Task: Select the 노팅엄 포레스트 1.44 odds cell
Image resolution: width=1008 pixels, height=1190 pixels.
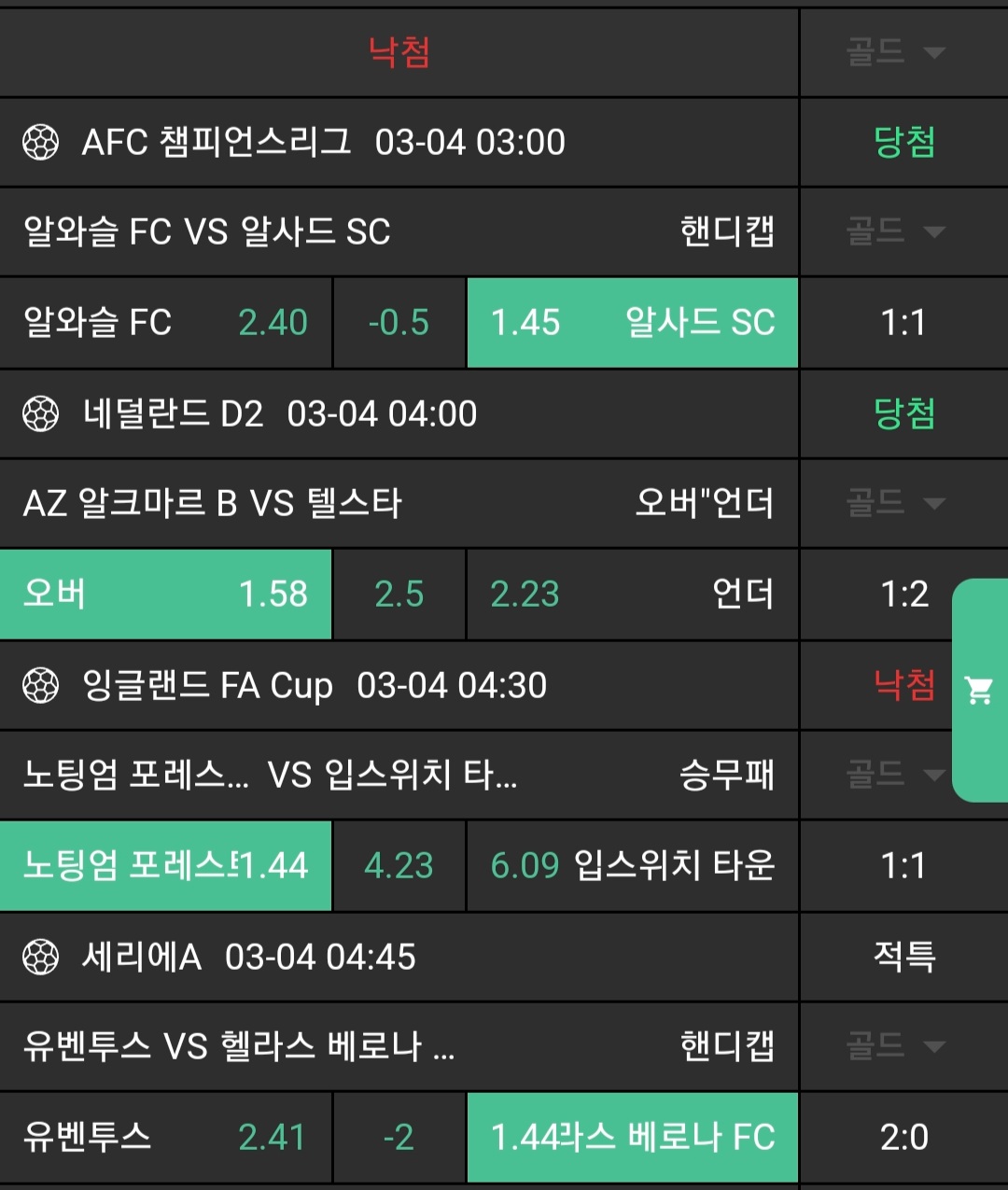Action: pyautogui.click(x=165, y=866)
